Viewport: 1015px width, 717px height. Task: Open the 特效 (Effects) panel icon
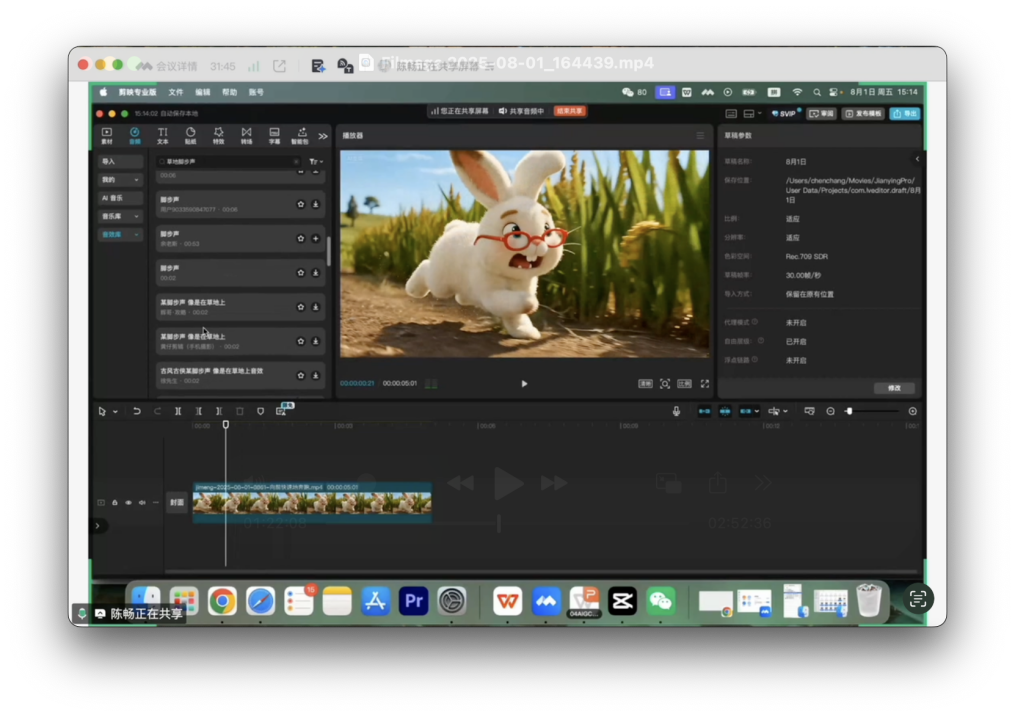coord(218,135)
